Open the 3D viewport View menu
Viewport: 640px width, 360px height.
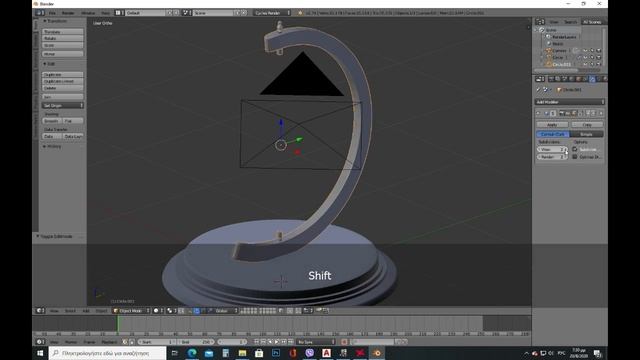54,311
